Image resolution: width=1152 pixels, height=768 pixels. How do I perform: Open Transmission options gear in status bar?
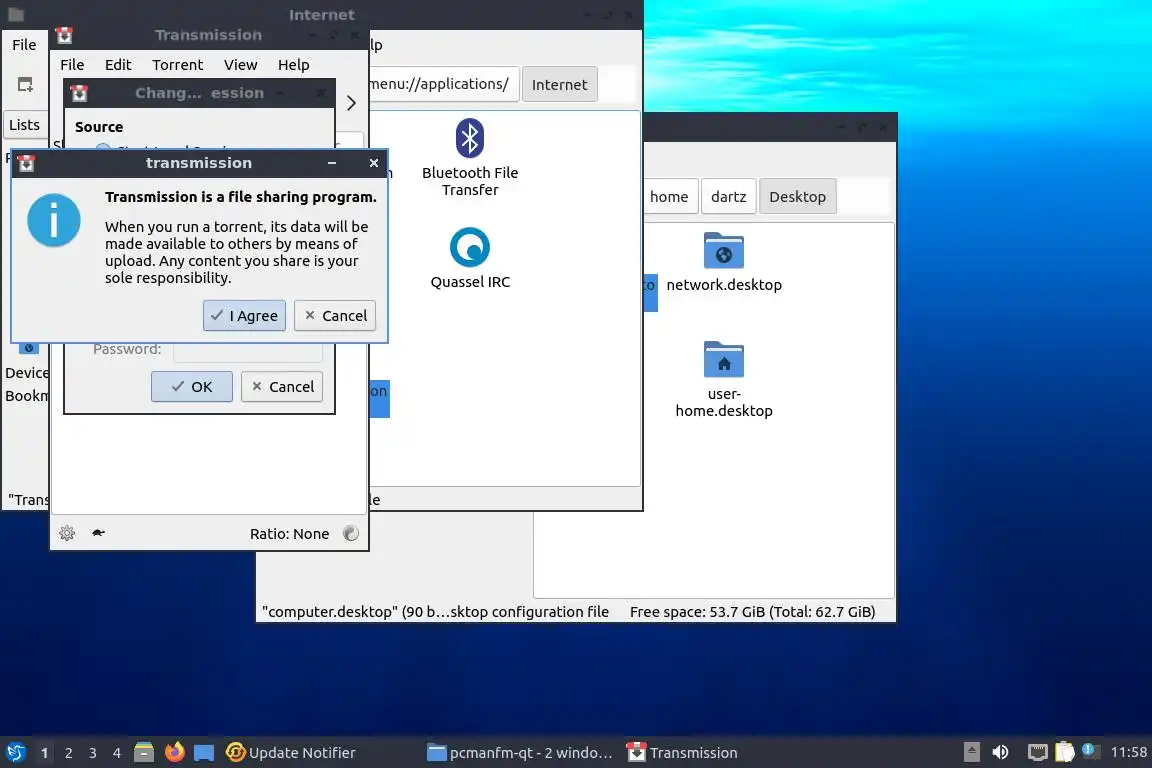(67, 533)
